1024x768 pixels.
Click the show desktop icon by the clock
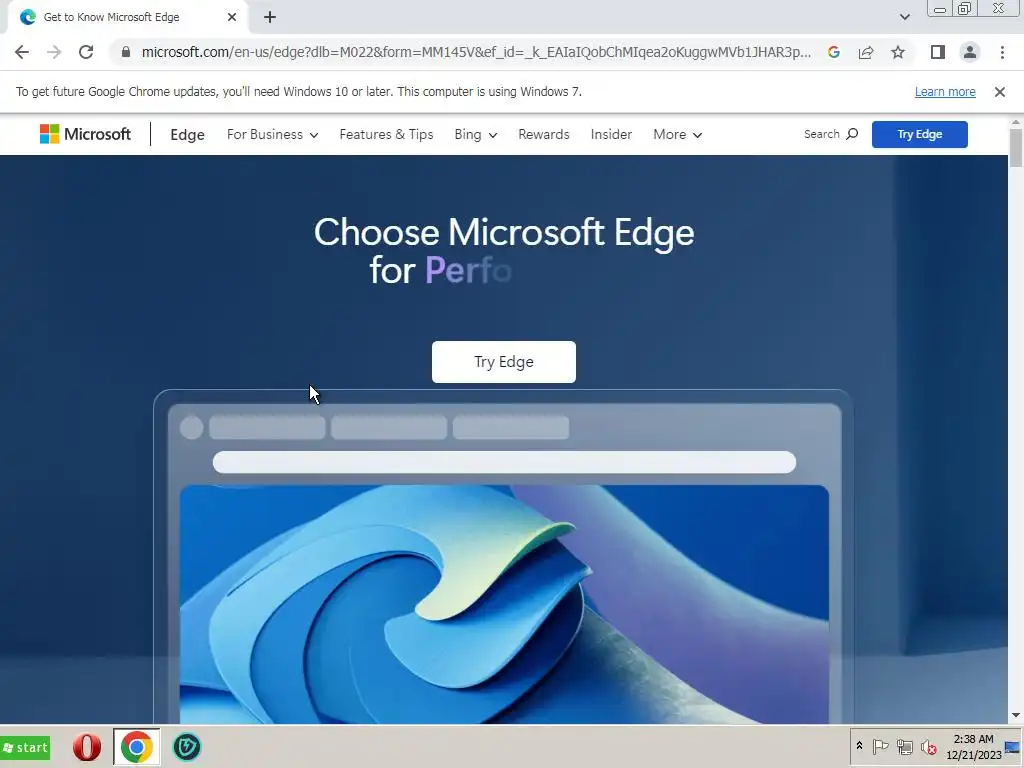(1012, 747)
